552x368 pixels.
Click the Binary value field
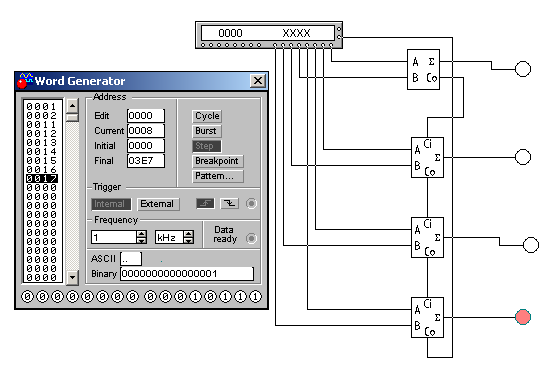pos(187,274)
